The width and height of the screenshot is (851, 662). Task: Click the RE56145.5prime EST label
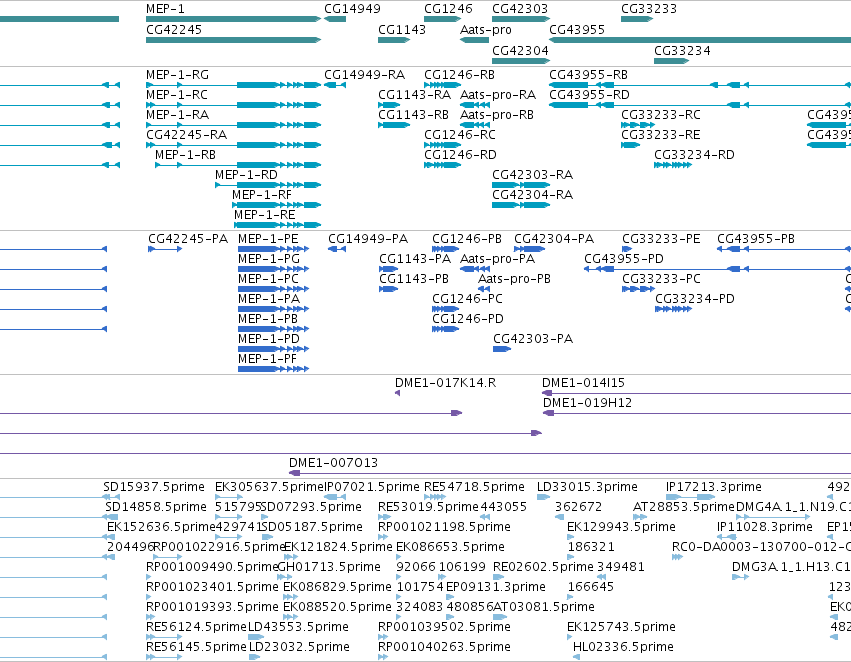[196, 647]
